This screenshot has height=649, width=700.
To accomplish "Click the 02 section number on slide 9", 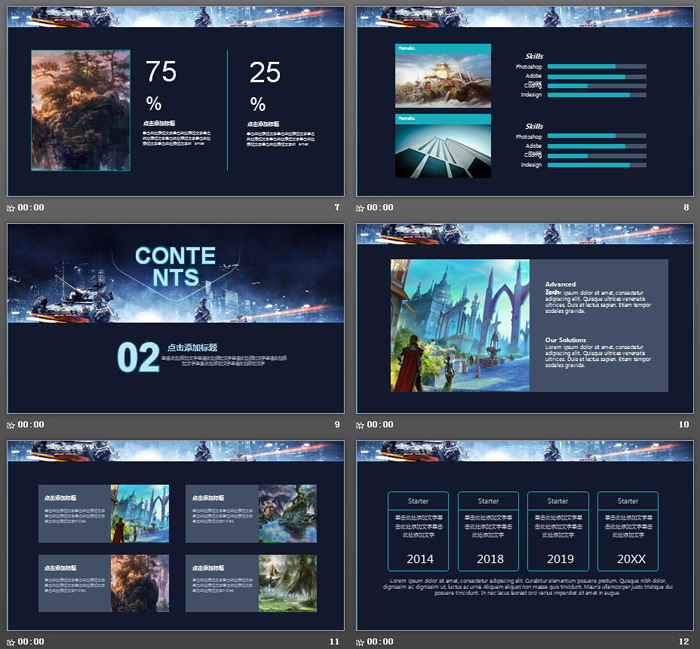I will [138, 358].
